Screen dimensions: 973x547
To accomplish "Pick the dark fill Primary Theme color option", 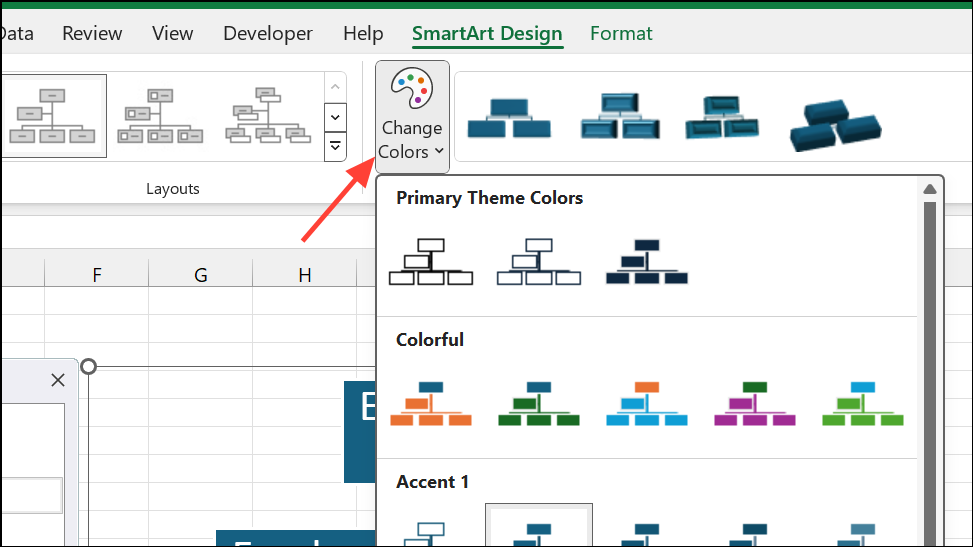I will [647, 263].
